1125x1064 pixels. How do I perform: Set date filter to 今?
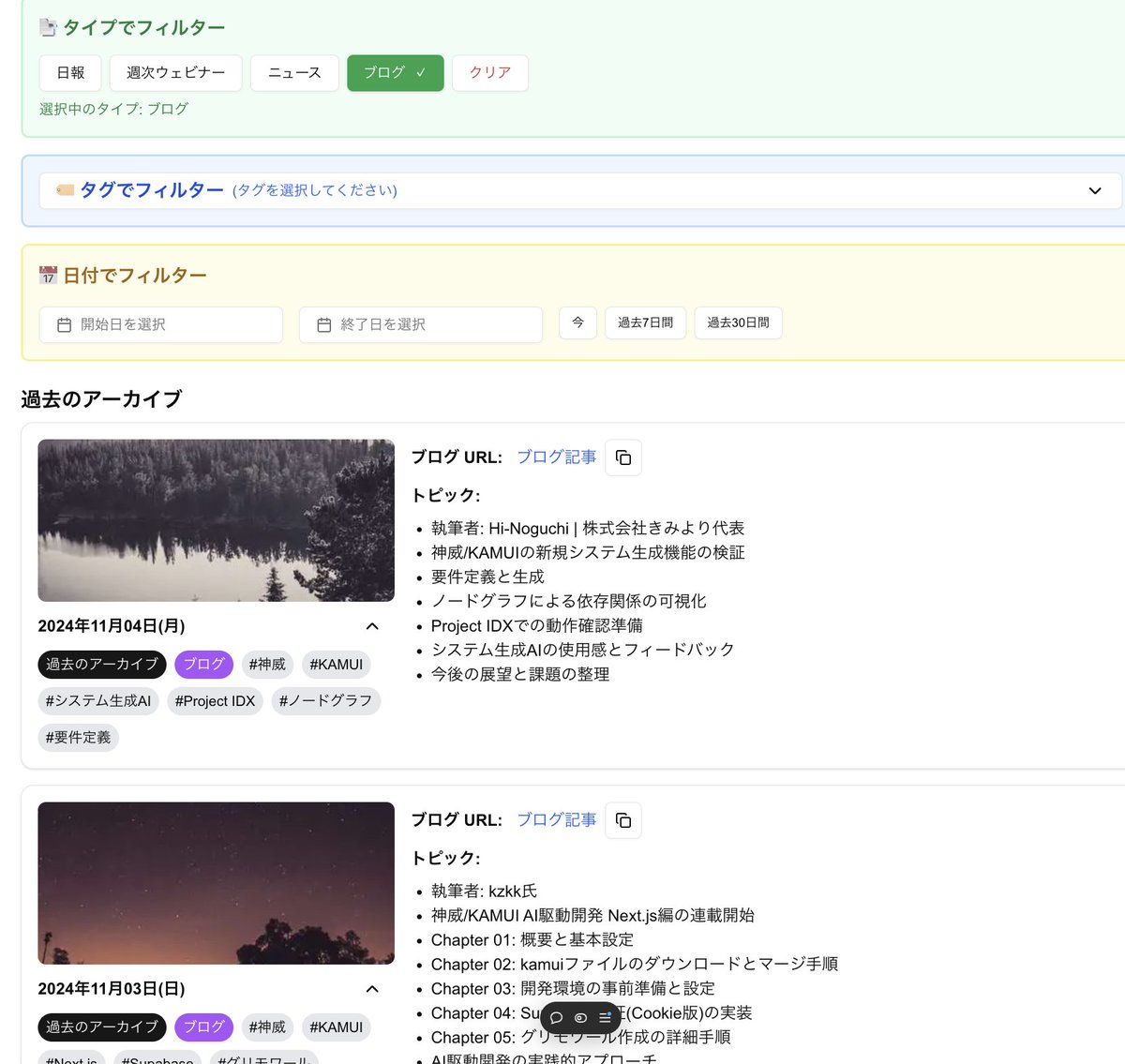pyautogui.click(x=578, y=322)
